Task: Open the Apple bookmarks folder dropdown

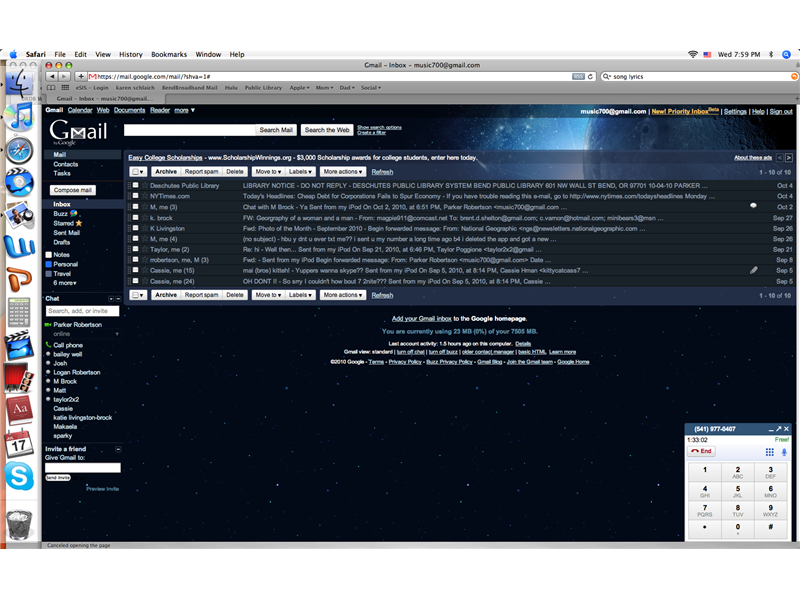Action: 299,88
